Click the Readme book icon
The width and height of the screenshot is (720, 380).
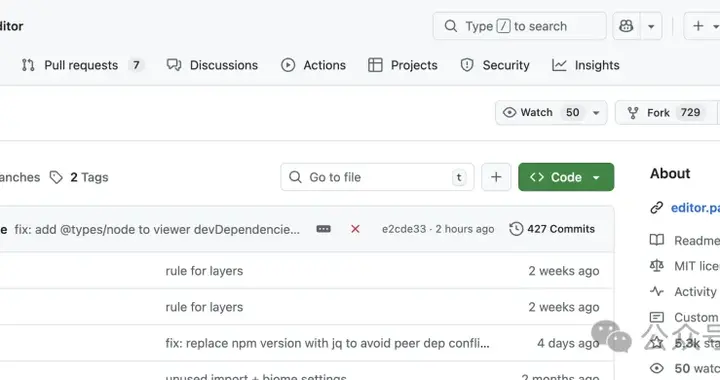(657, 240)
